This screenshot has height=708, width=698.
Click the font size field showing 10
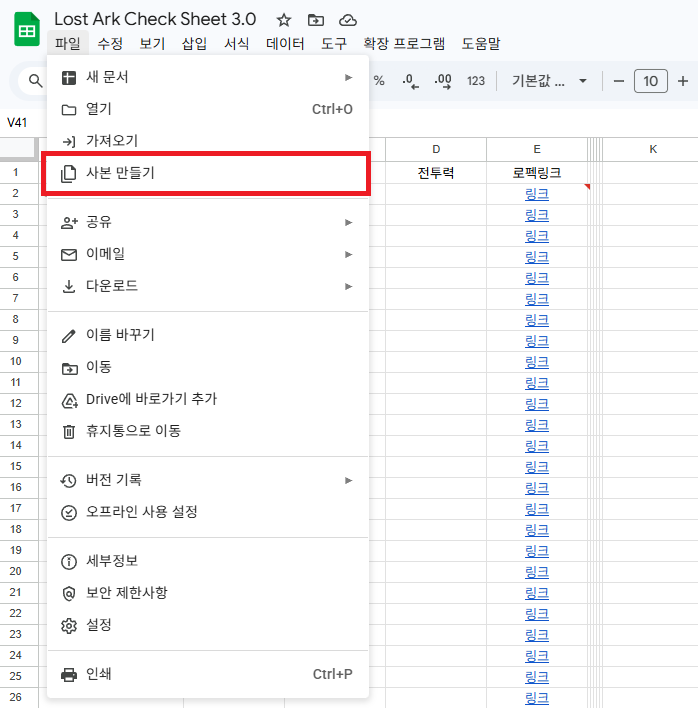coord(651,81)
